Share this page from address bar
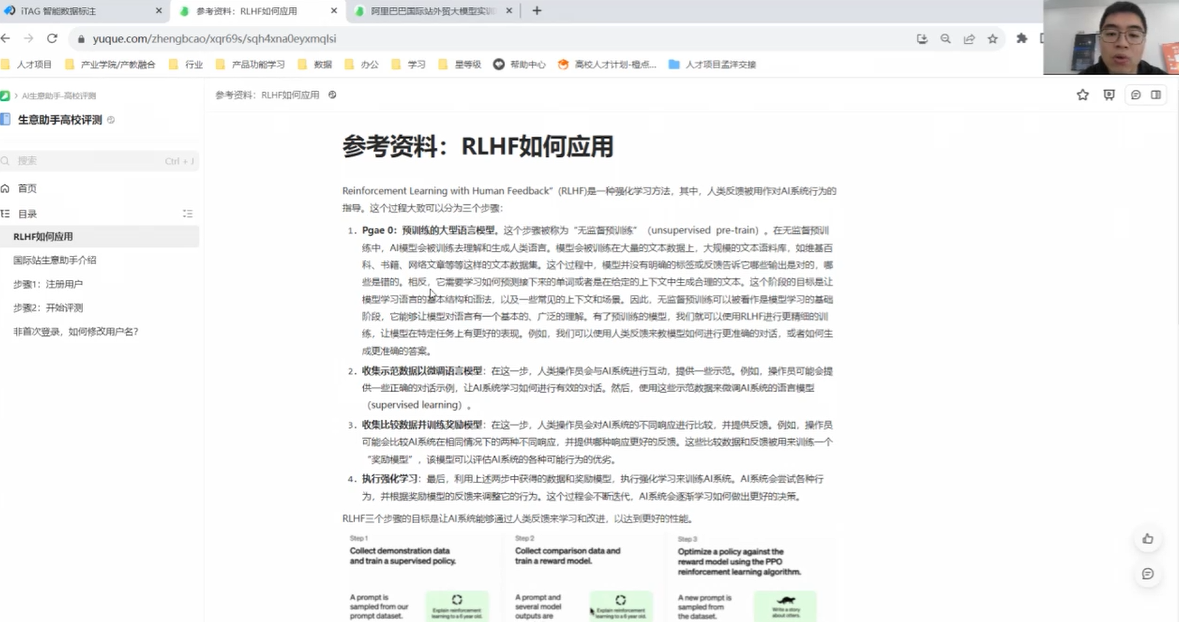Screen dimensions: 1179x622 click(969, 39)
